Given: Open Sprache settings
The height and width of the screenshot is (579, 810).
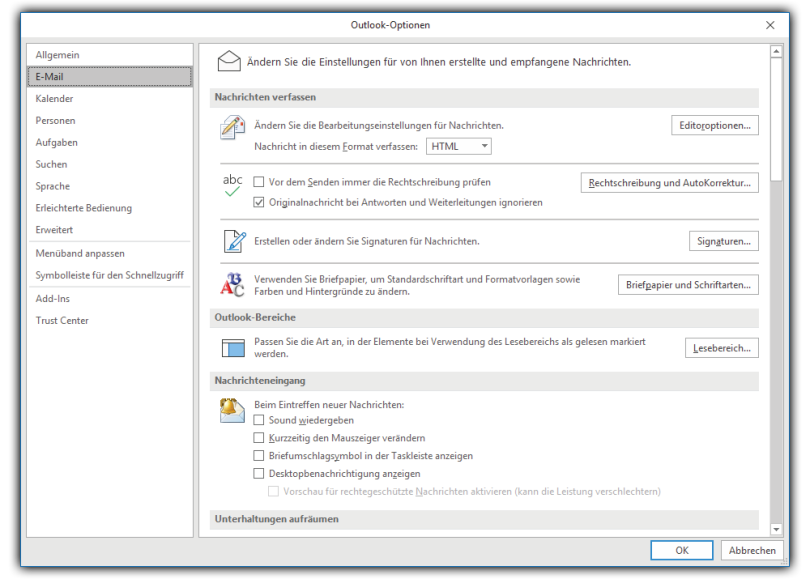Looking at the screenshot, I should pyautogui.click(x=110, y=186).
